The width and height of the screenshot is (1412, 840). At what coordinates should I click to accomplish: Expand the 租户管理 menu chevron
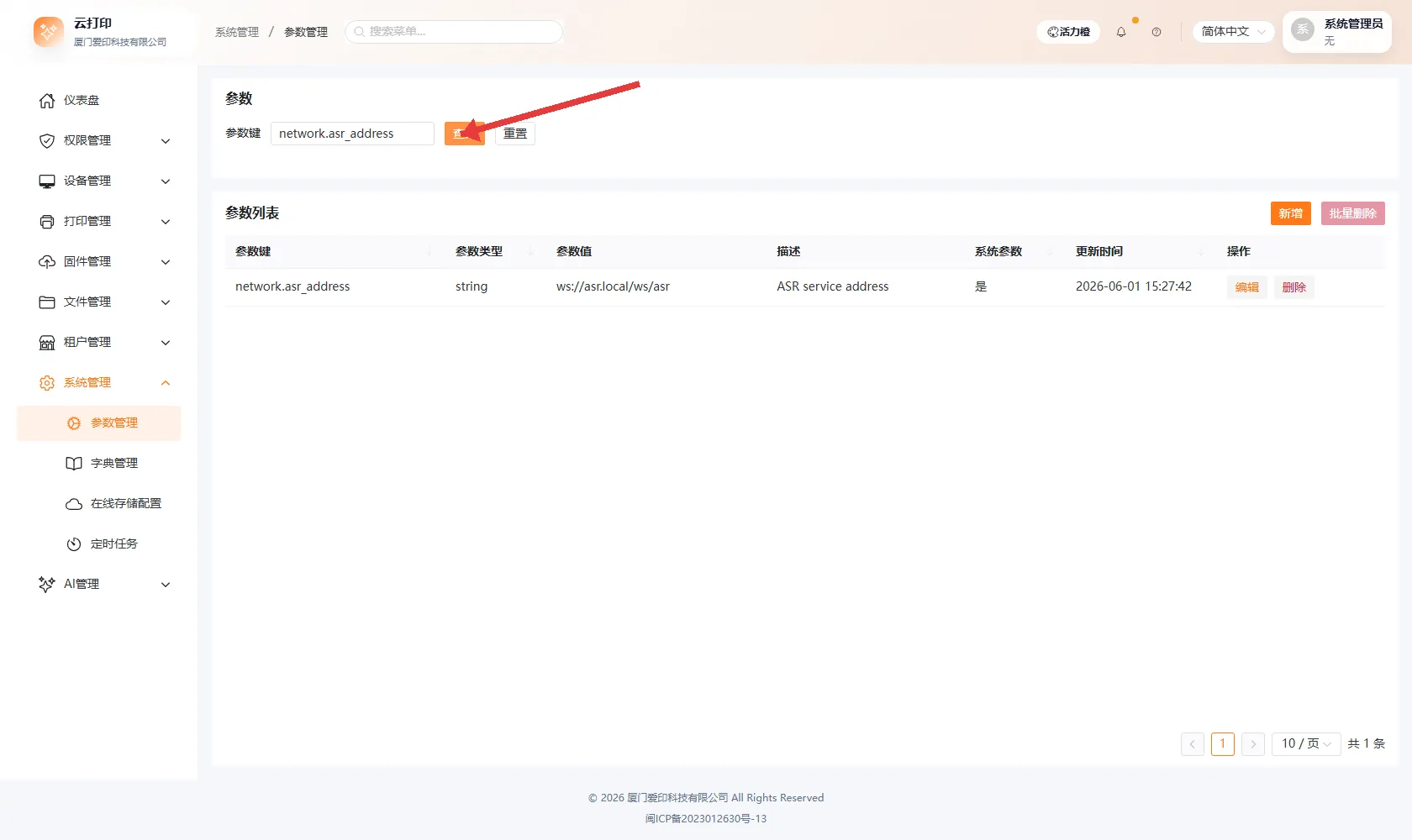point(166,343)
